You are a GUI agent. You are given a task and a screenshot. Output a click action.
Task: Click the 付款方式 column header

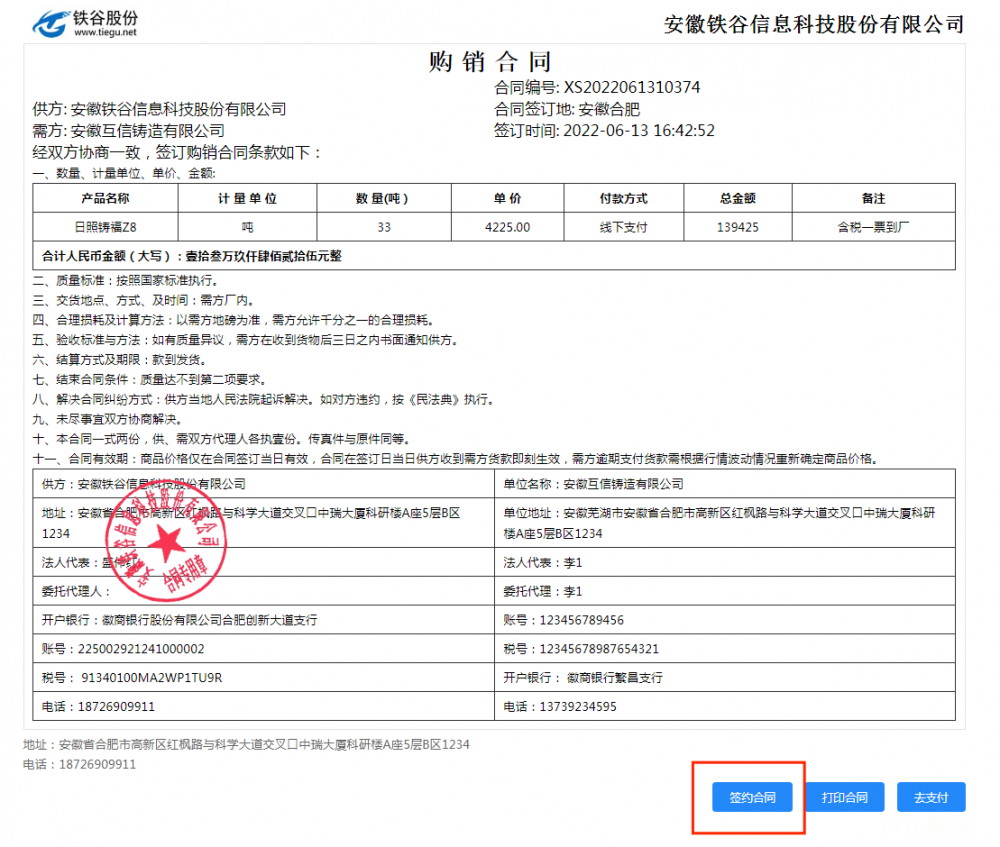pyautogui.click(x=623, y=199)
